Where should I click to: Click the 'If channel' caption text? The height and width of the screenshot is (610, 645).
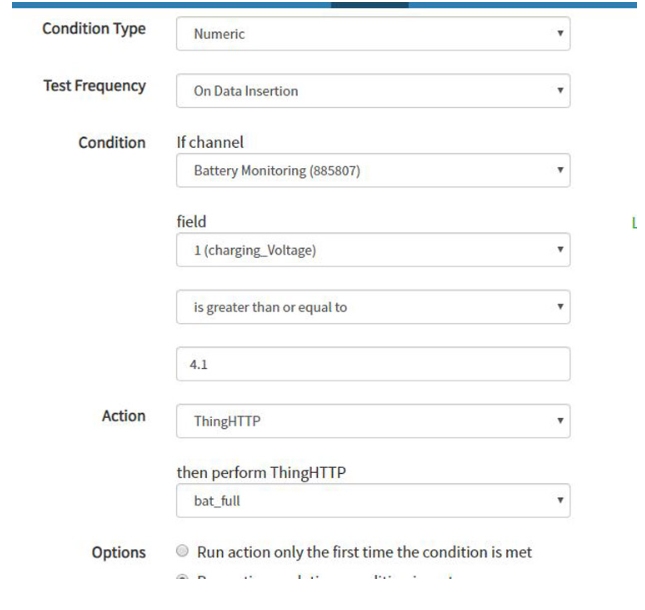coord(210,143)
